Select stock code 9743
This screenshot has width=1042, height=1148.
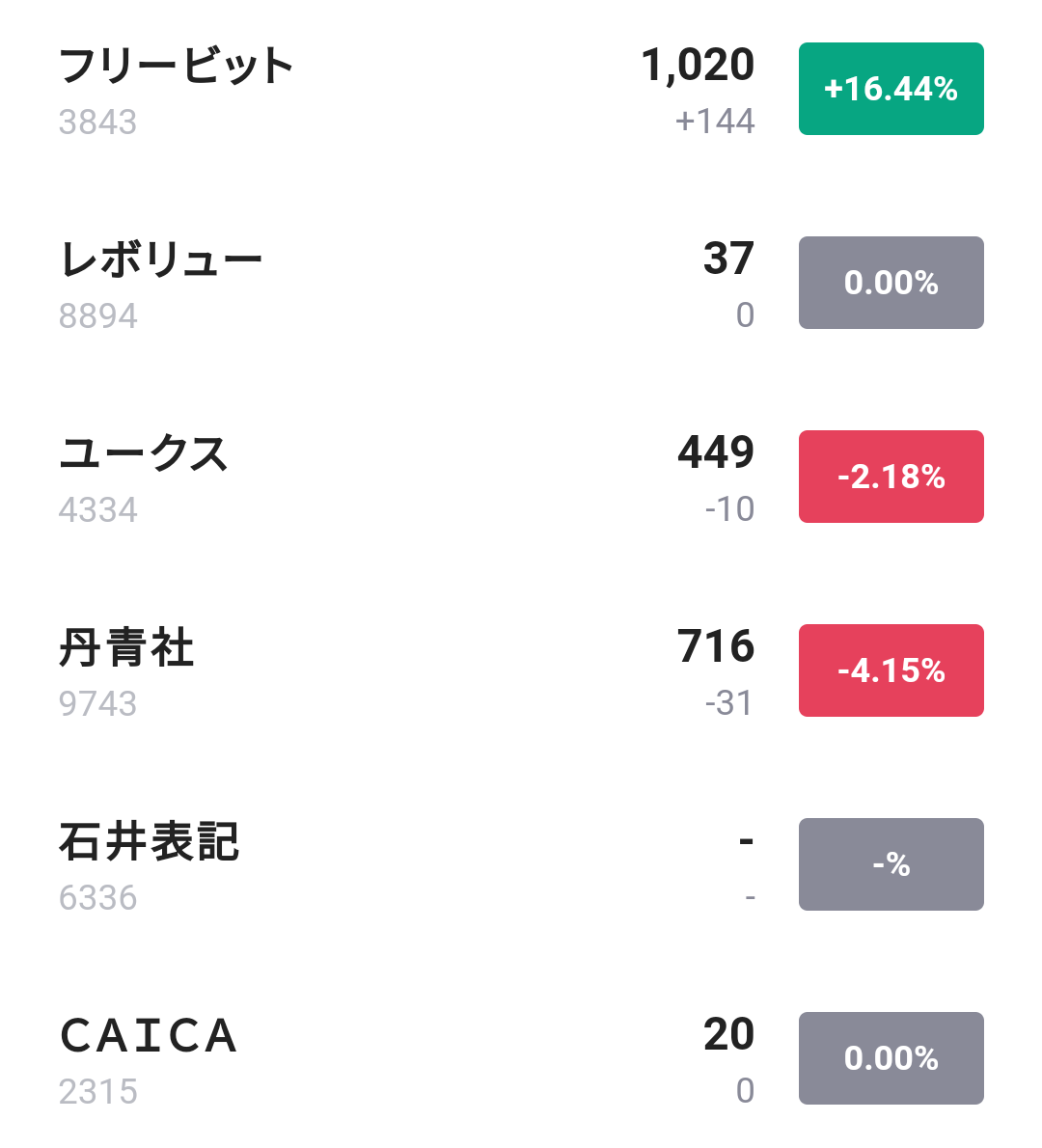97,704
